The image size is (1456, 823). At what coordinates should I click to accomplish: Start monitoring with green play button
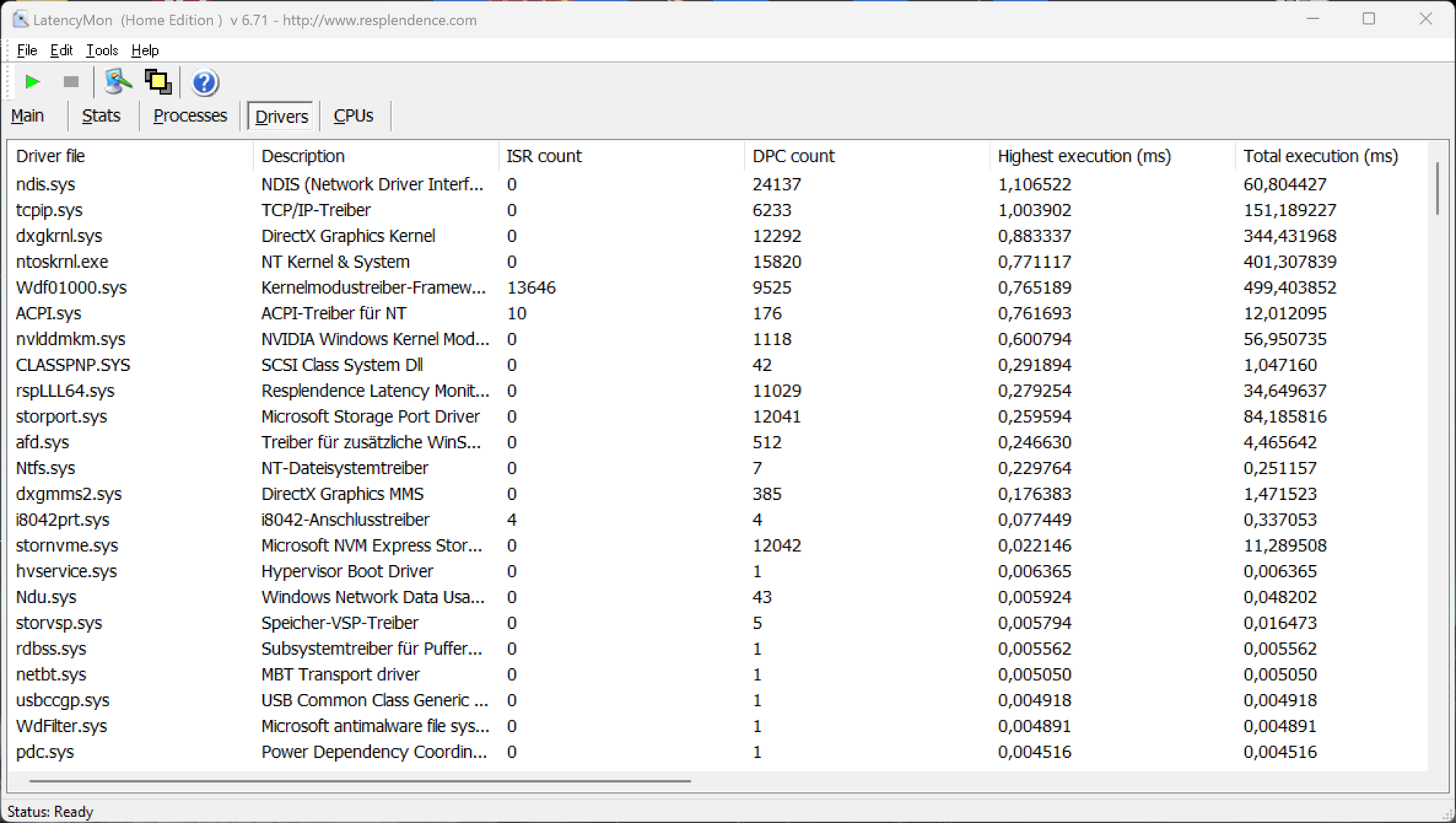(32, 82)
